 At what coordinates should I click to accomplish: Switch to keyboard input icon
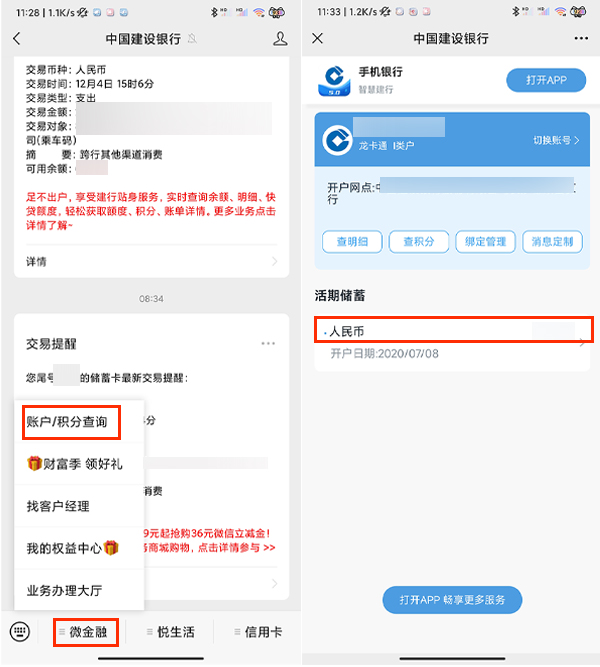pyautogui.click(x=20, y=632)
